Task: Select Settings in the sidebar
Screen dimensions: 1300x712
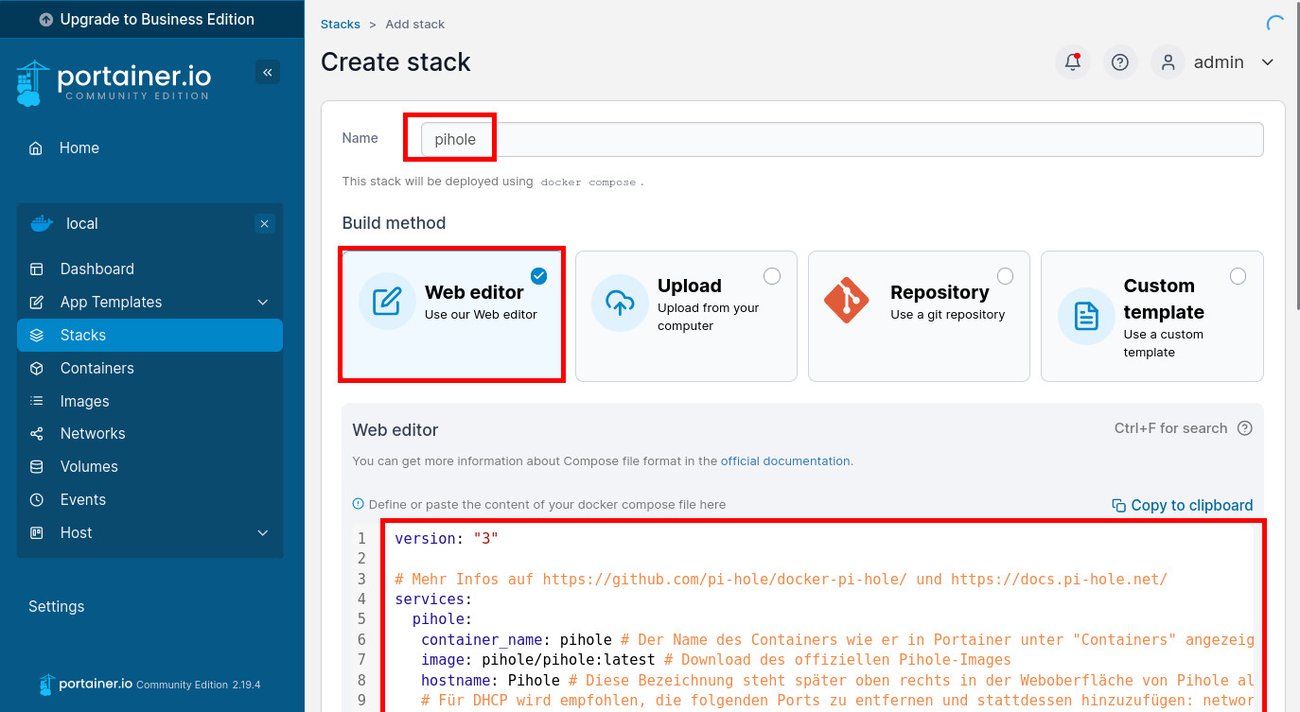Action: [x=56, y=606]
